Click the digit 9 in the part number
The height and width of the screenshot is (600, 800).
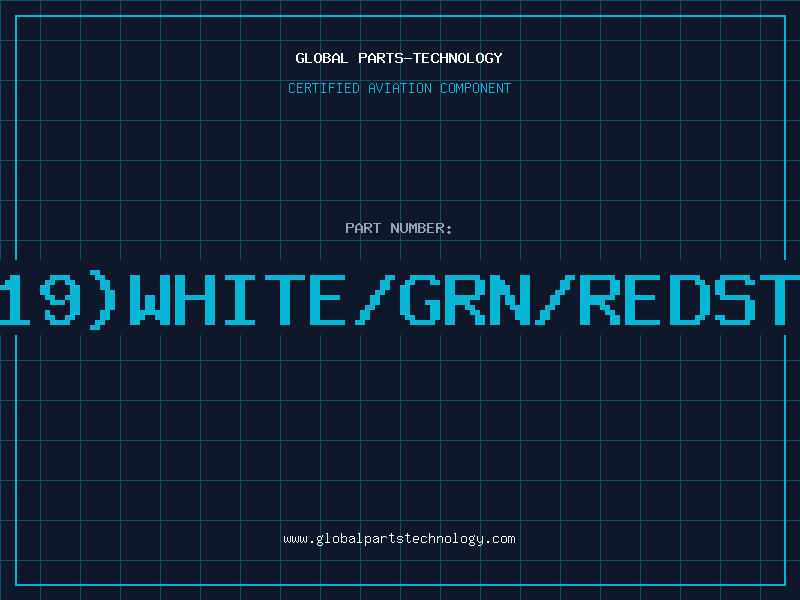[x=61, y=300]
